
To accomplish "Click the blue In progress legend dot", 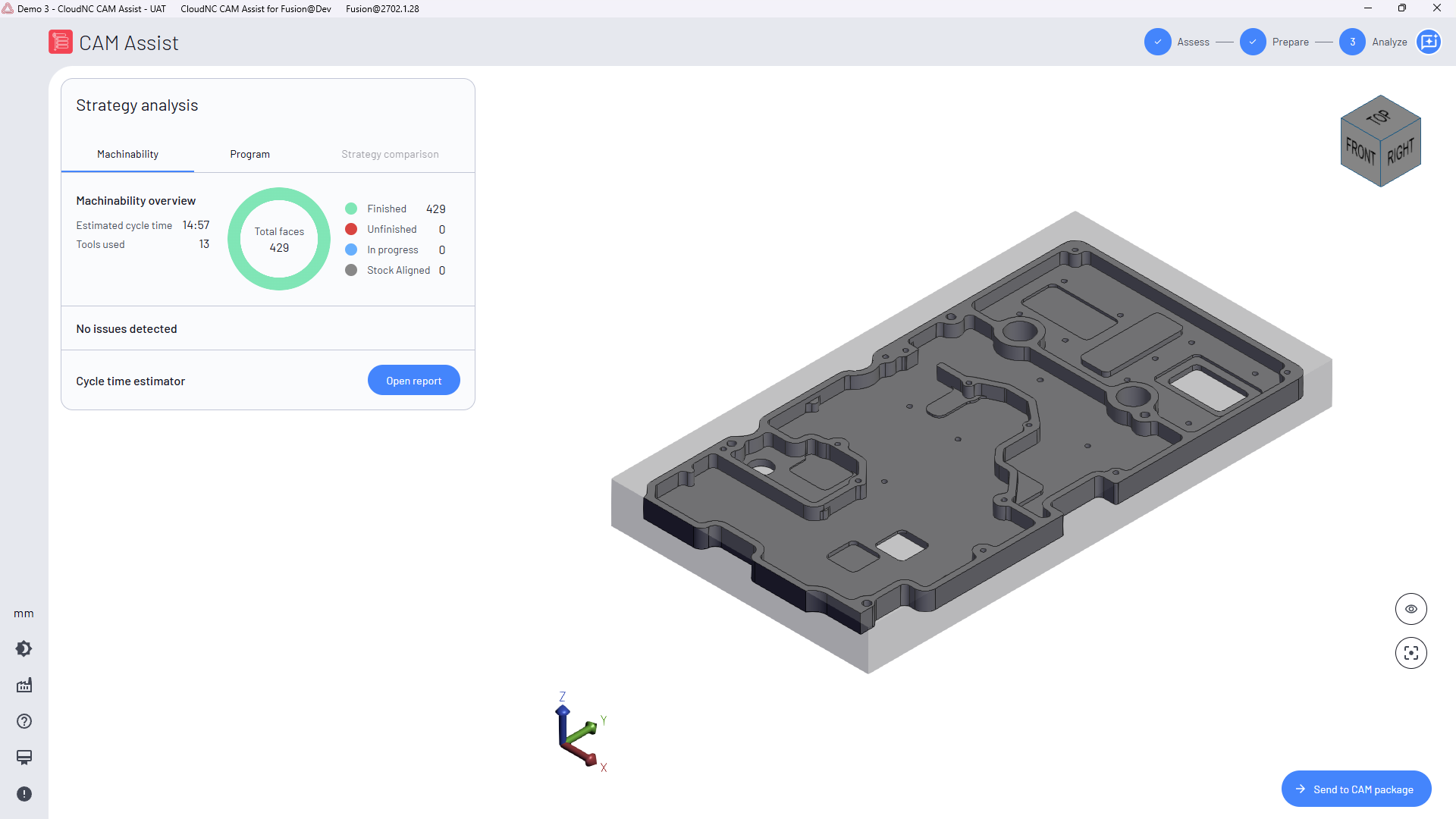I will coord(351,249).
